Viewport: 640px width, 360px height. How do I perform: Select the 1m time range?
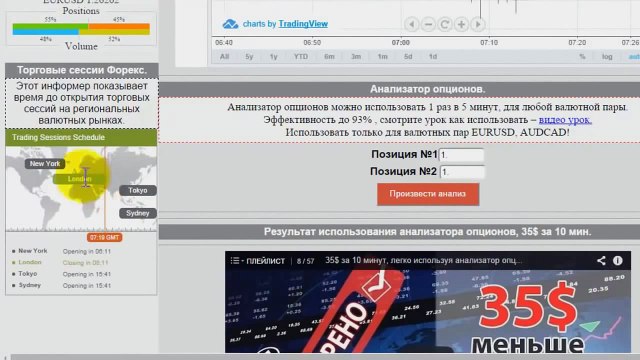(x=382, y=57)
